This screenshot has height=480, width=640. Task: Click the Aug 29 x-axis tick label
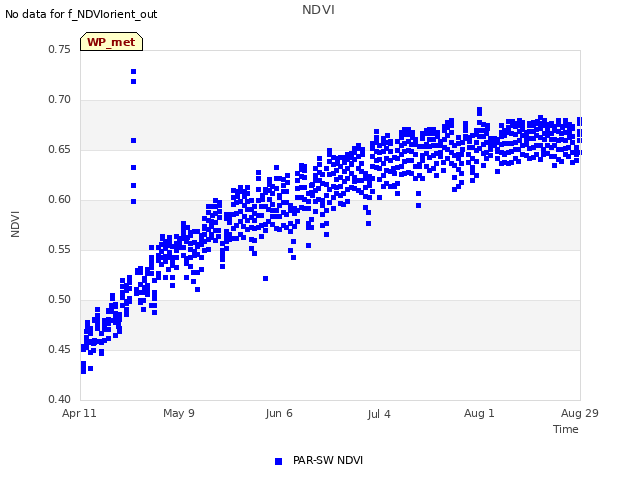coord(580,413)
